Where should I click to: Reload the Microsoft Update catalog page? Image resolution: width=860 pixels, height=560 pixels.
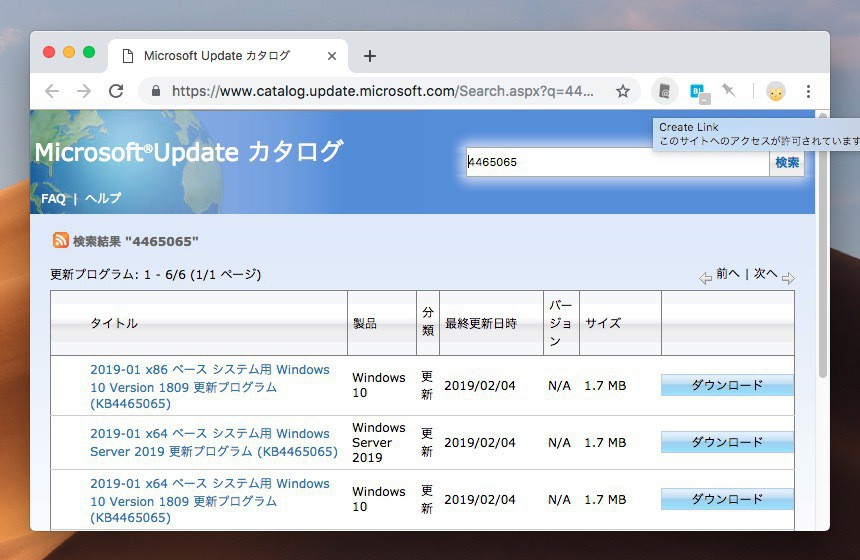[x=116, y=91]
